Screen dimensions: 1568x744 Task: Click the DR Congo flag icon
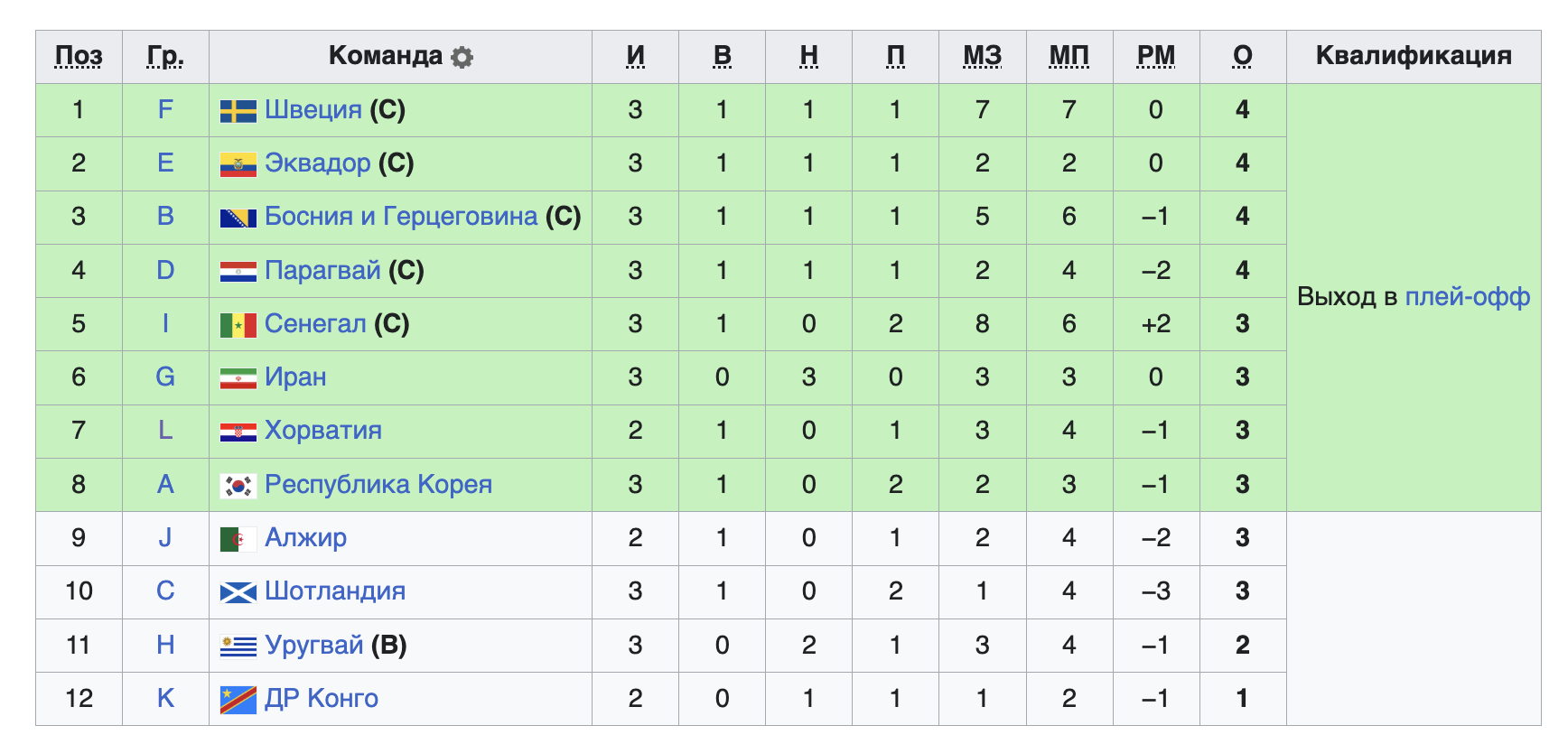pos(238,700)
